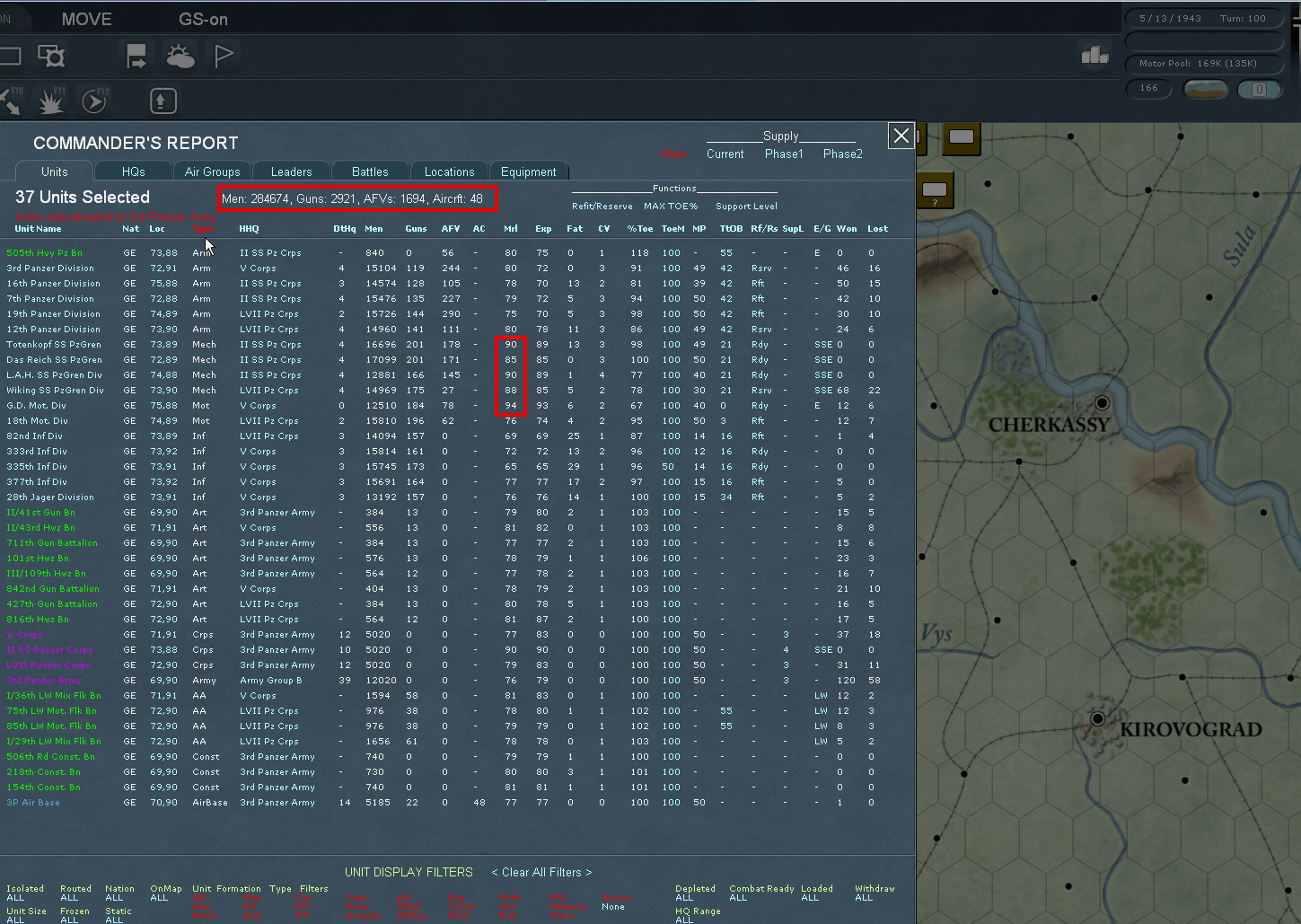Toggle the Isolated unit filter
Image resolution: width=1301 pixels, height=924 pixels.
pos(25,893)
